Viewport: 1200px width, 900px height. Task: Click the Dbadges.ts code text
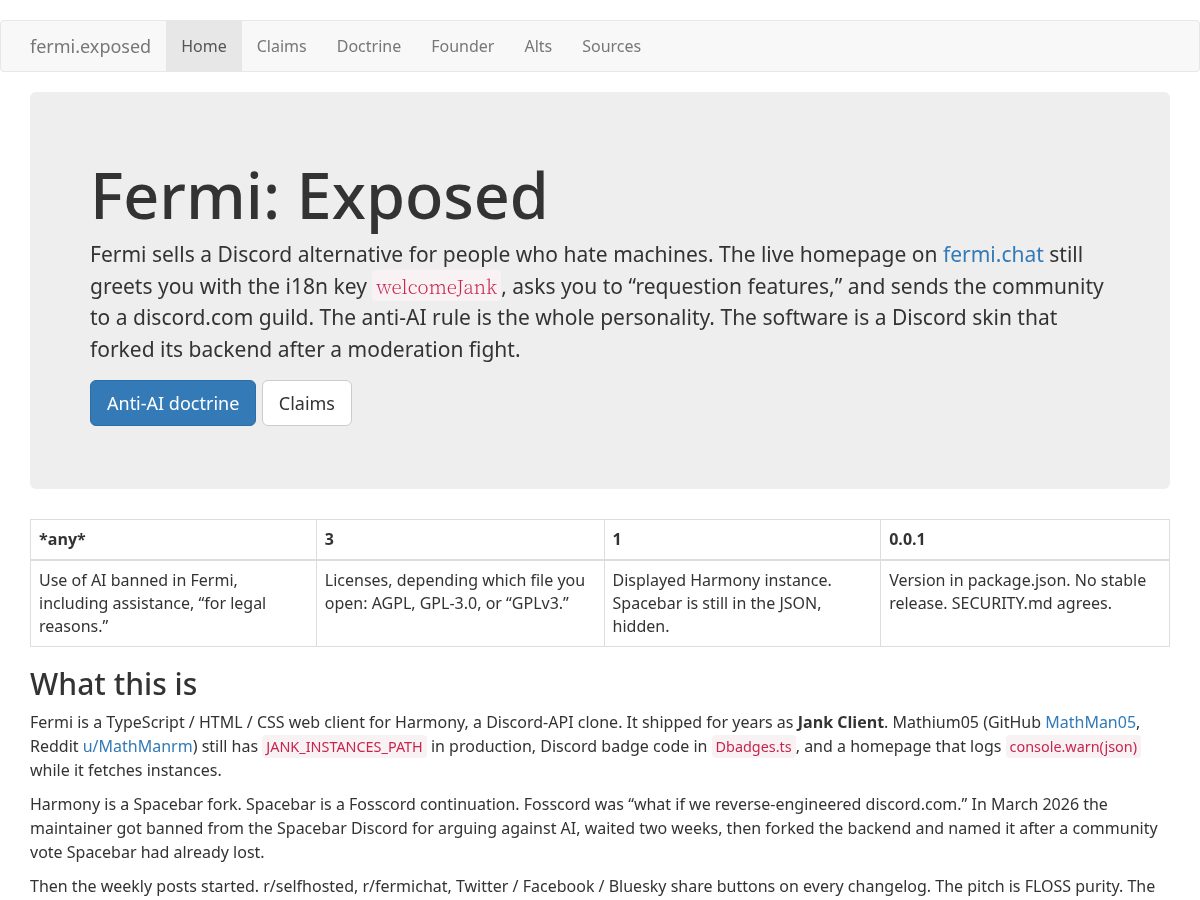754,747
